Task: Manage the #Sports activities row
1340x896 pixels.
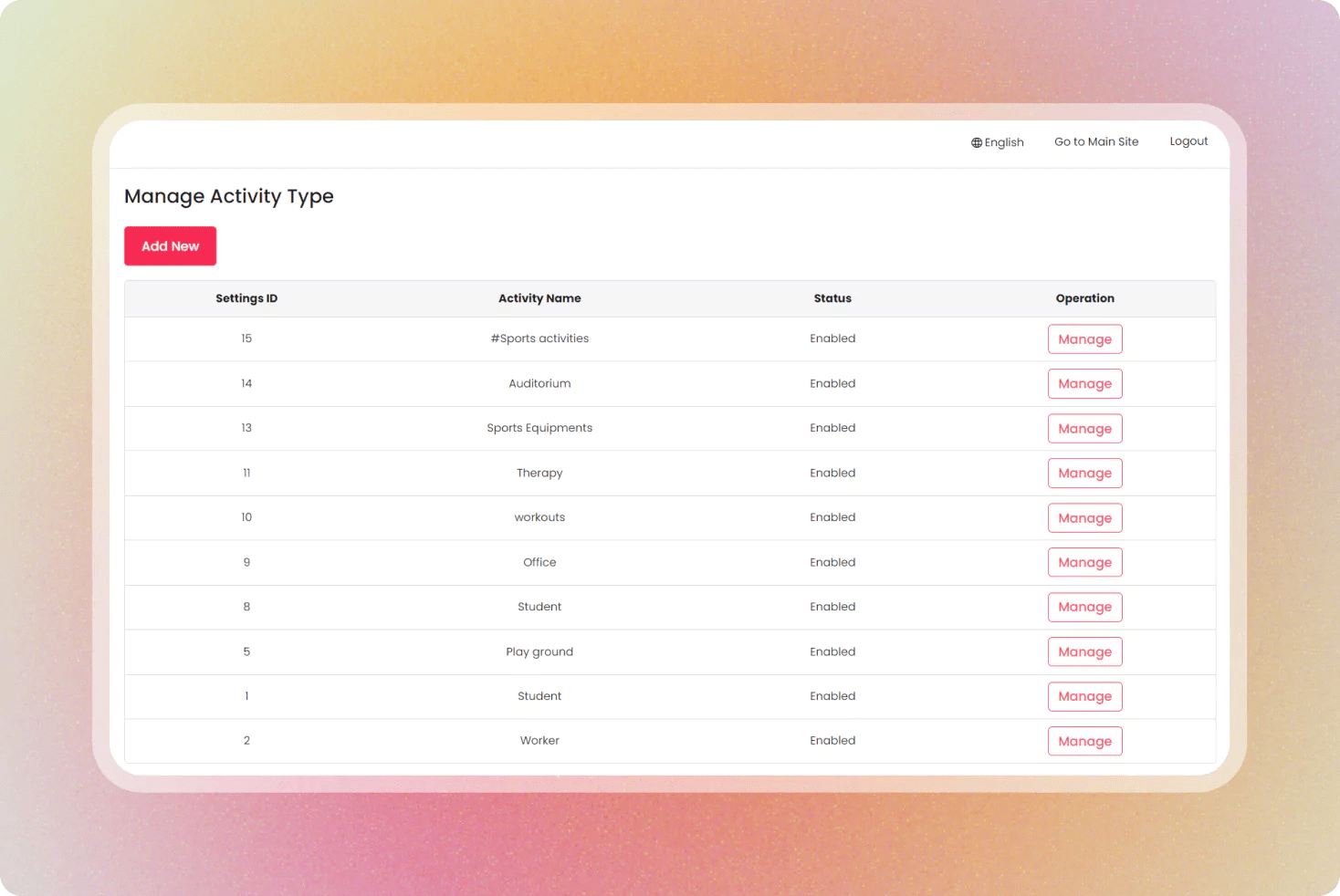Action: click(x=1085, y=339)
